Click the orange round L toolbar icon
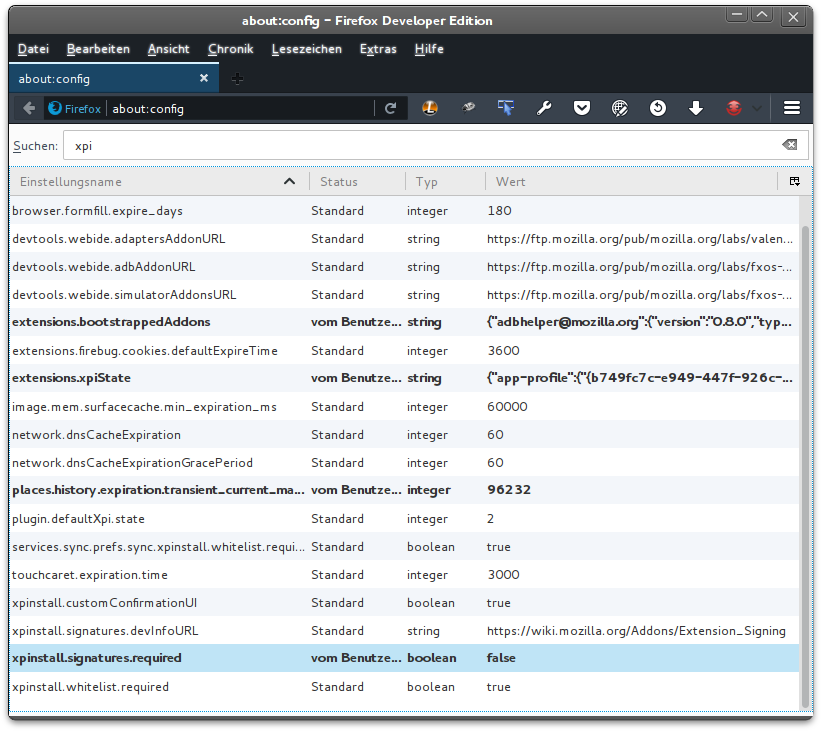Image resolution: width=821 pixels, height=731 pixels. [x=430, y=108]
